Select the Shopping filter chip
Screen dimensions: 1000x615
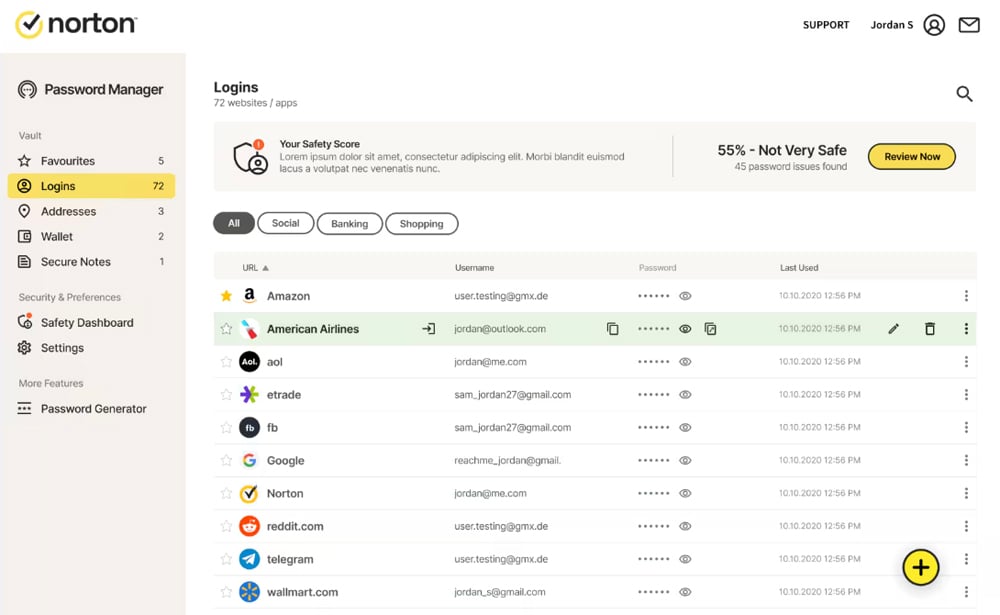tap(421, 224)
